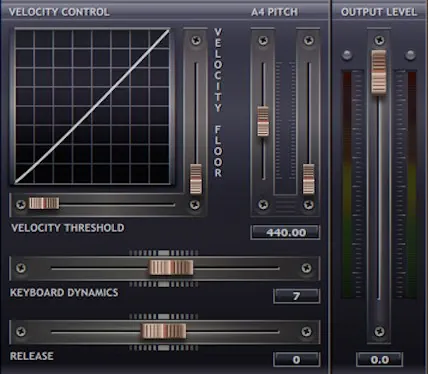Click the Velocity Floor slider handle
Image resolution: width=428 pixels, height=374 pixels.
pos(196,178)
